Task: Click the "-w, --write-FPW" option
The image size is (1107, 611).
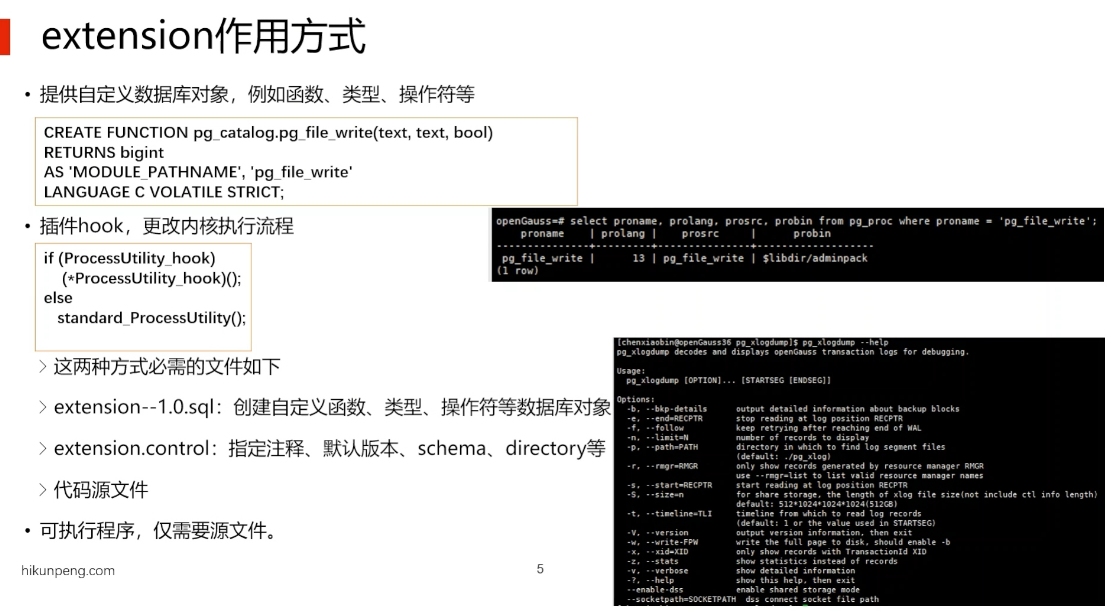Action: pyautogui.click(x=662, y=542)
